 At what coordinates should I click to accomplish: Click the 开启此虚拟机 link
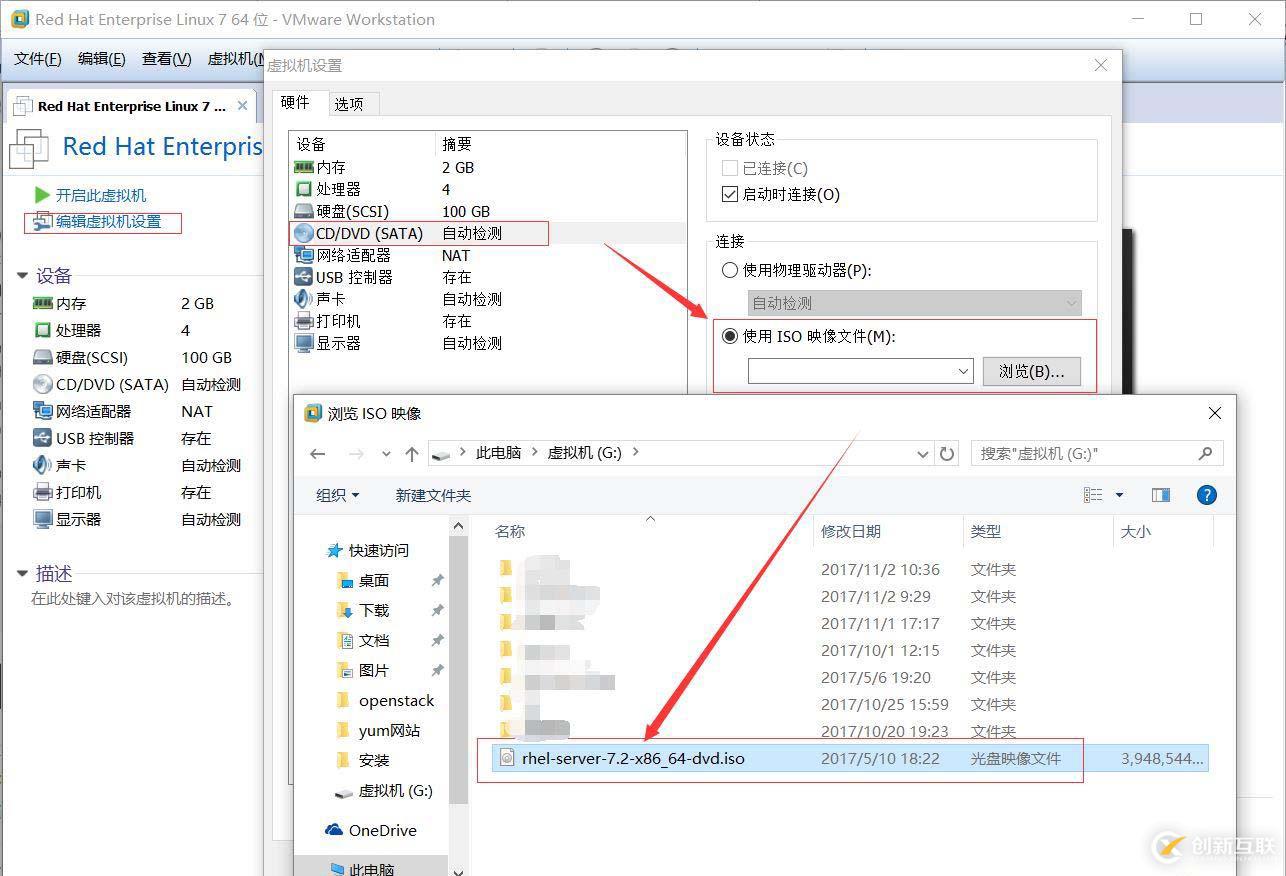(x=100, y=195)
